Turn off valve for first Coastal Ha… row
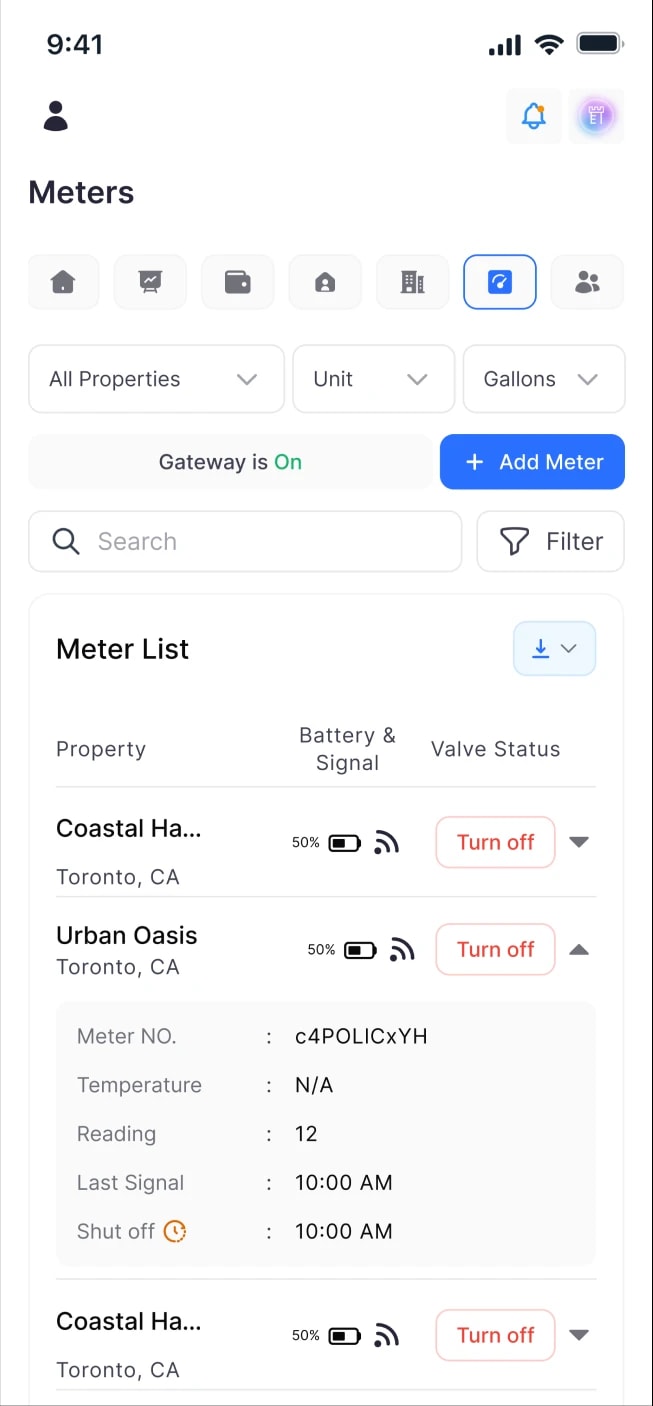This screenshot has height=1406, width=653. (x=495, y=842)
